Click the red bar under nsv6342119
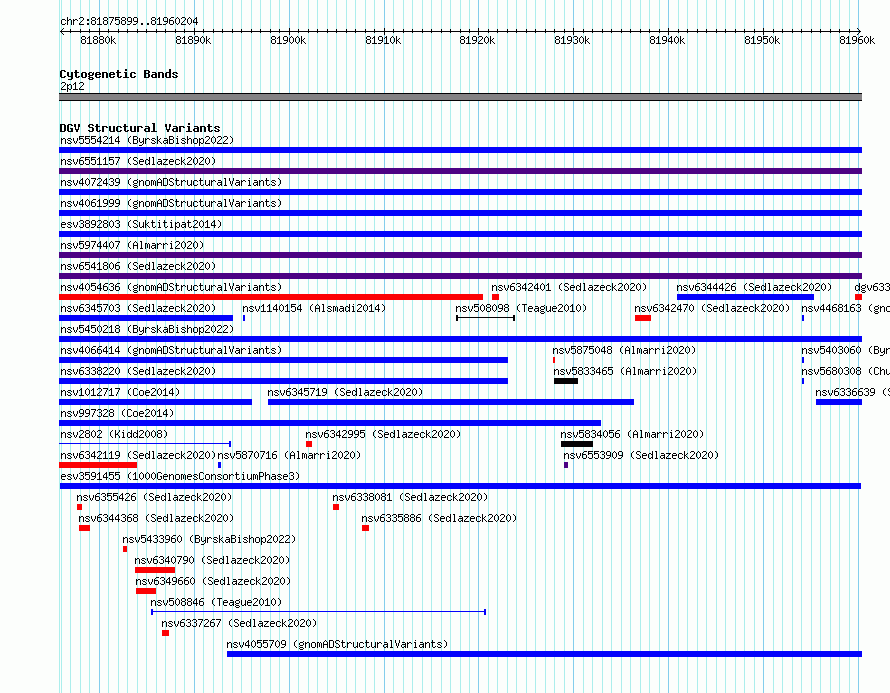Screen dimensions: 890x693 [x=98, y=465]
